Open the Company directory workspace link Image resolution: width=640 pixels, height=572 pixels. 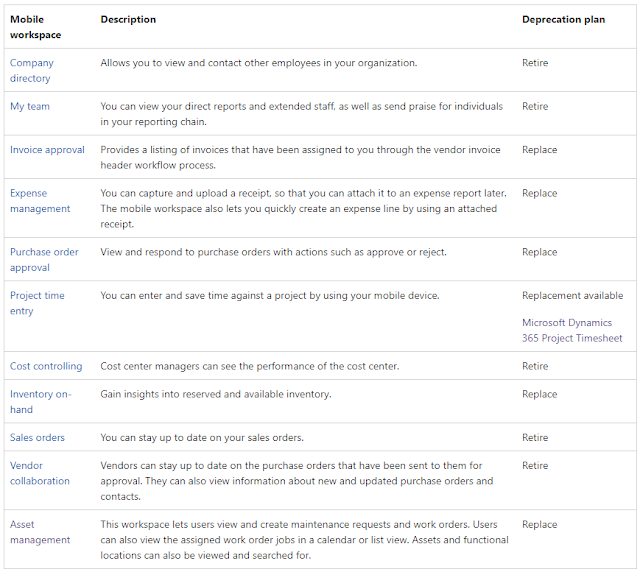pyautogui.click(x=30, y=70)
